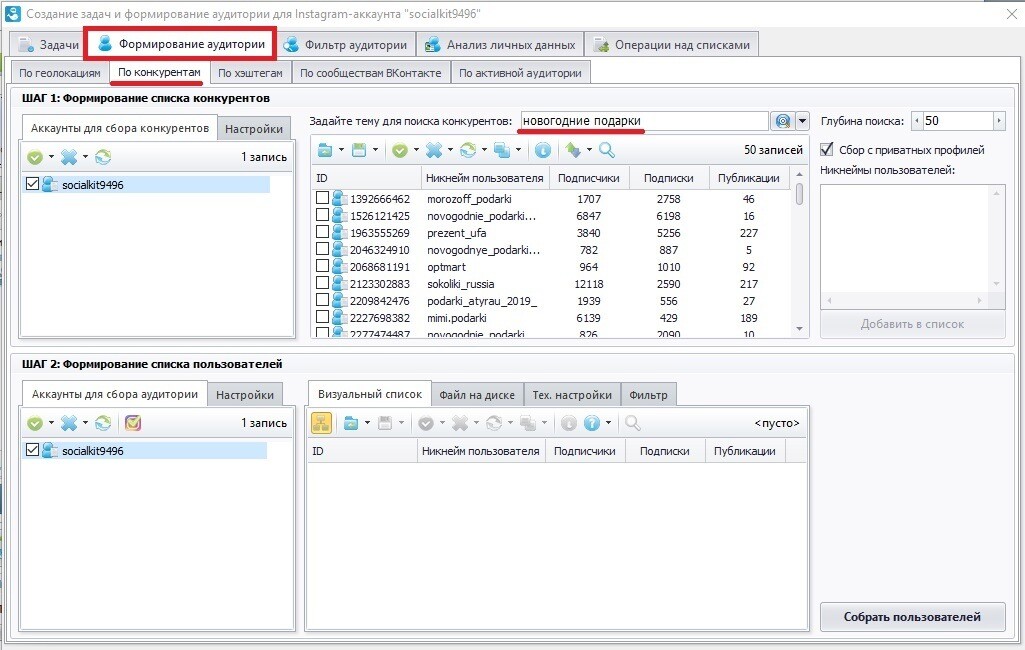Click the 'Собрать пользователей' button
The width and height of the screenshot is (1025, 650).
[912, 617]
